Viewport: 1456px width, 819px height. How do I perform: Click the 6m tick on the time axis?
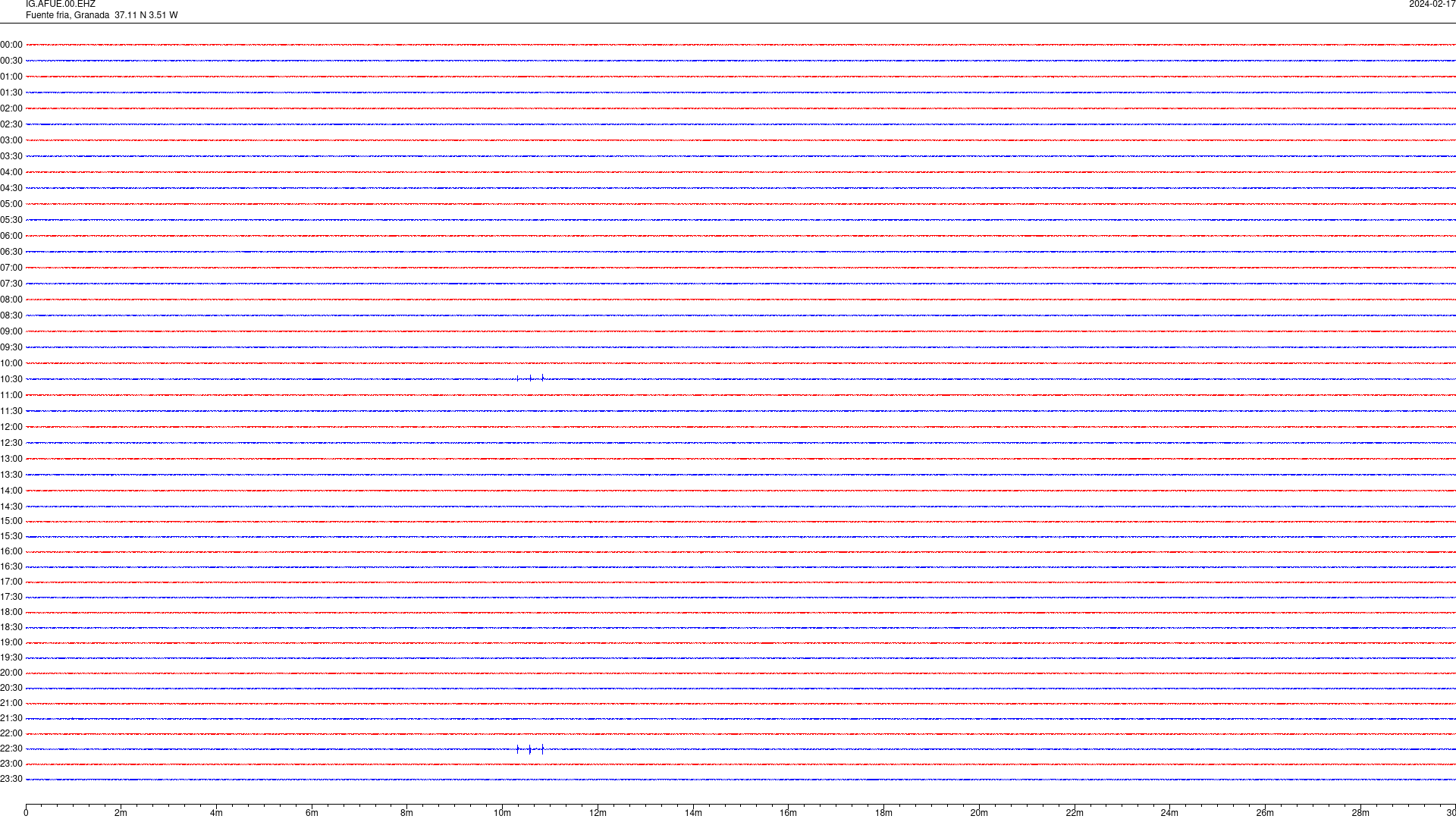(x=312, y=813)
